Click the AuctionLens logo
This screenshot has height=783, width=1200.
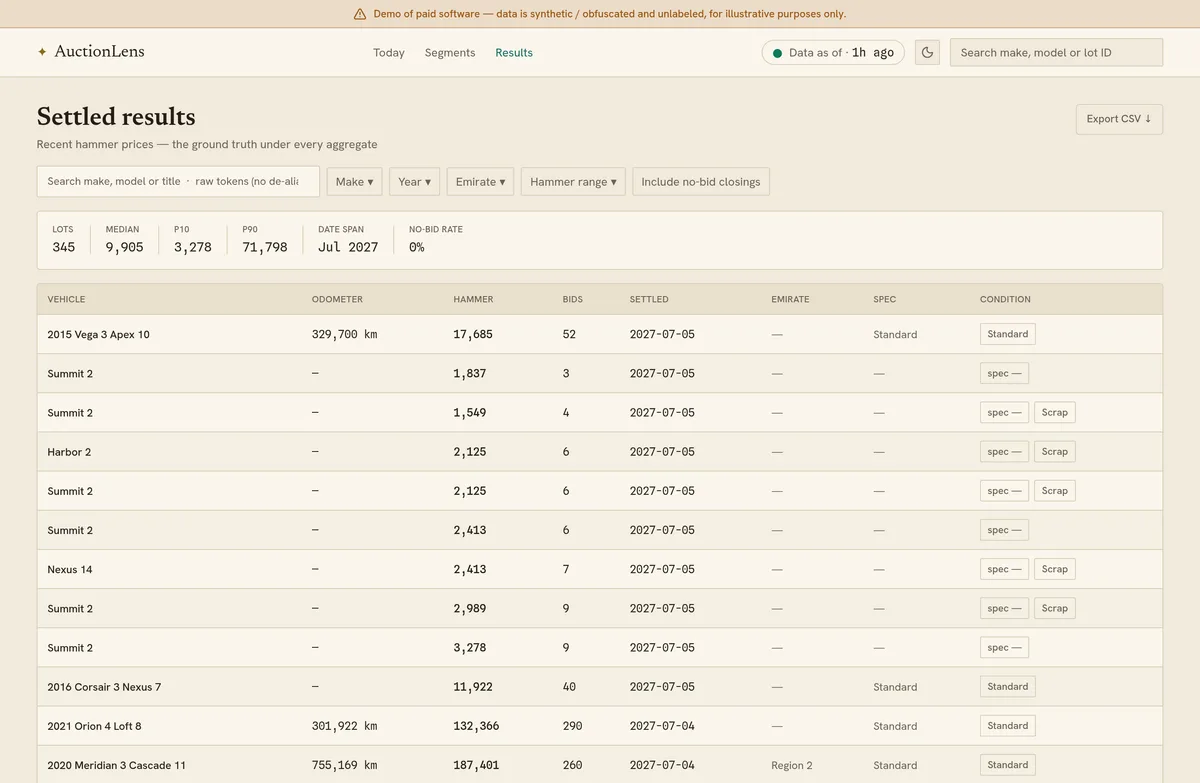pos(91,52)
